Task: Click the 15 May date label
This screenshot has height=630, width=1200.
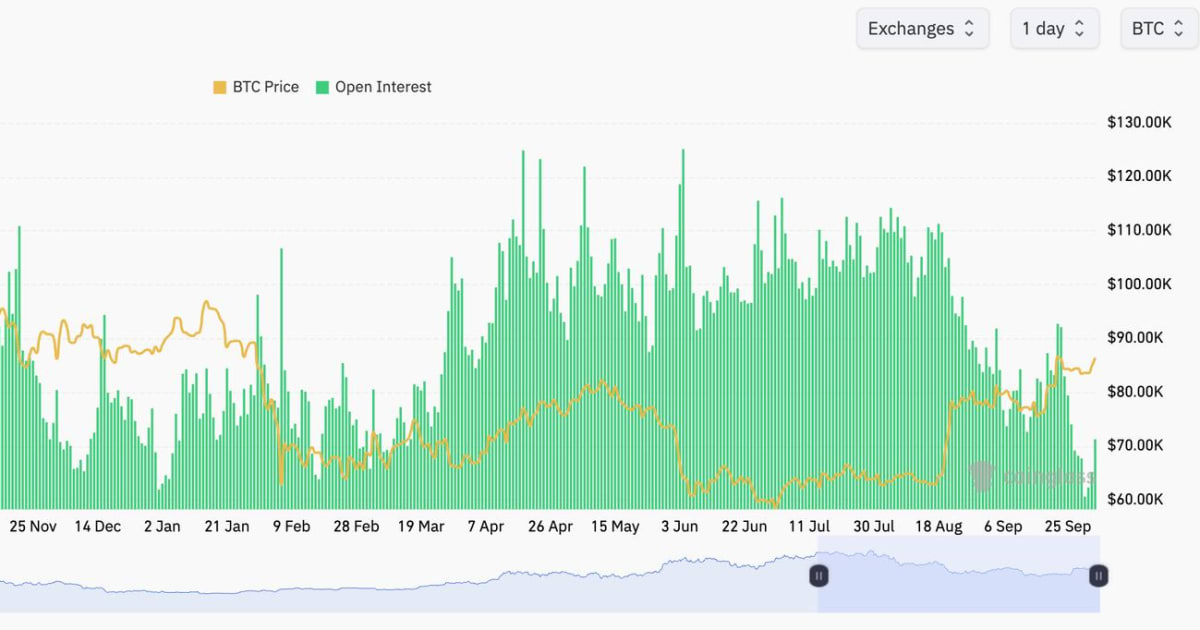Action: (615, 526)
